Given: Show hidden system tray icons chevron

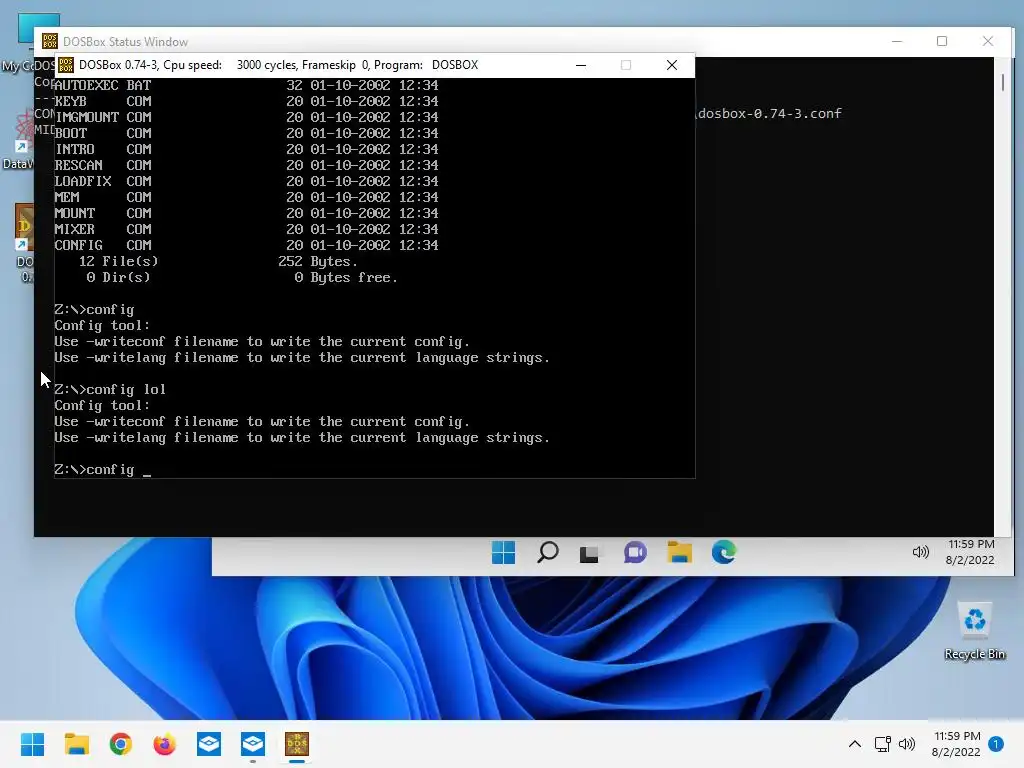Looking at the screenshot, I should point(854,744).
